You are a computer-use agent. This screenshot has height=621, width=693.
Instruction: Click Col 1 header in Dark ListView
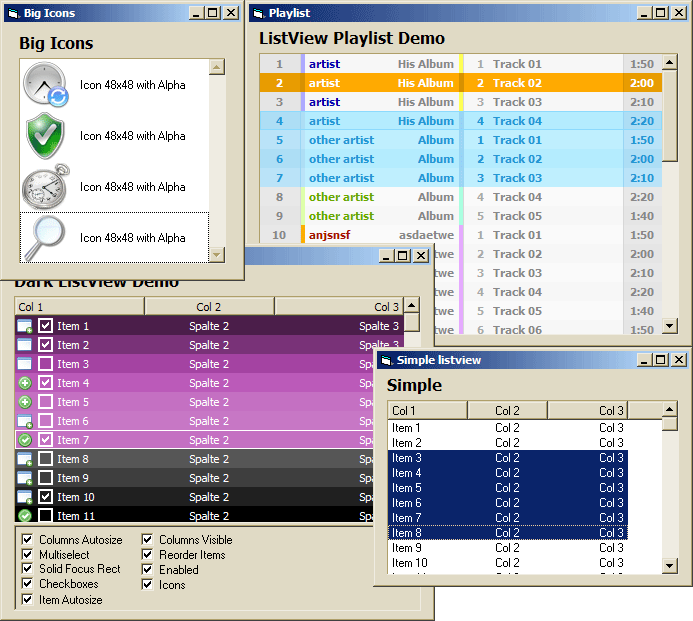[x=79, y=307]
